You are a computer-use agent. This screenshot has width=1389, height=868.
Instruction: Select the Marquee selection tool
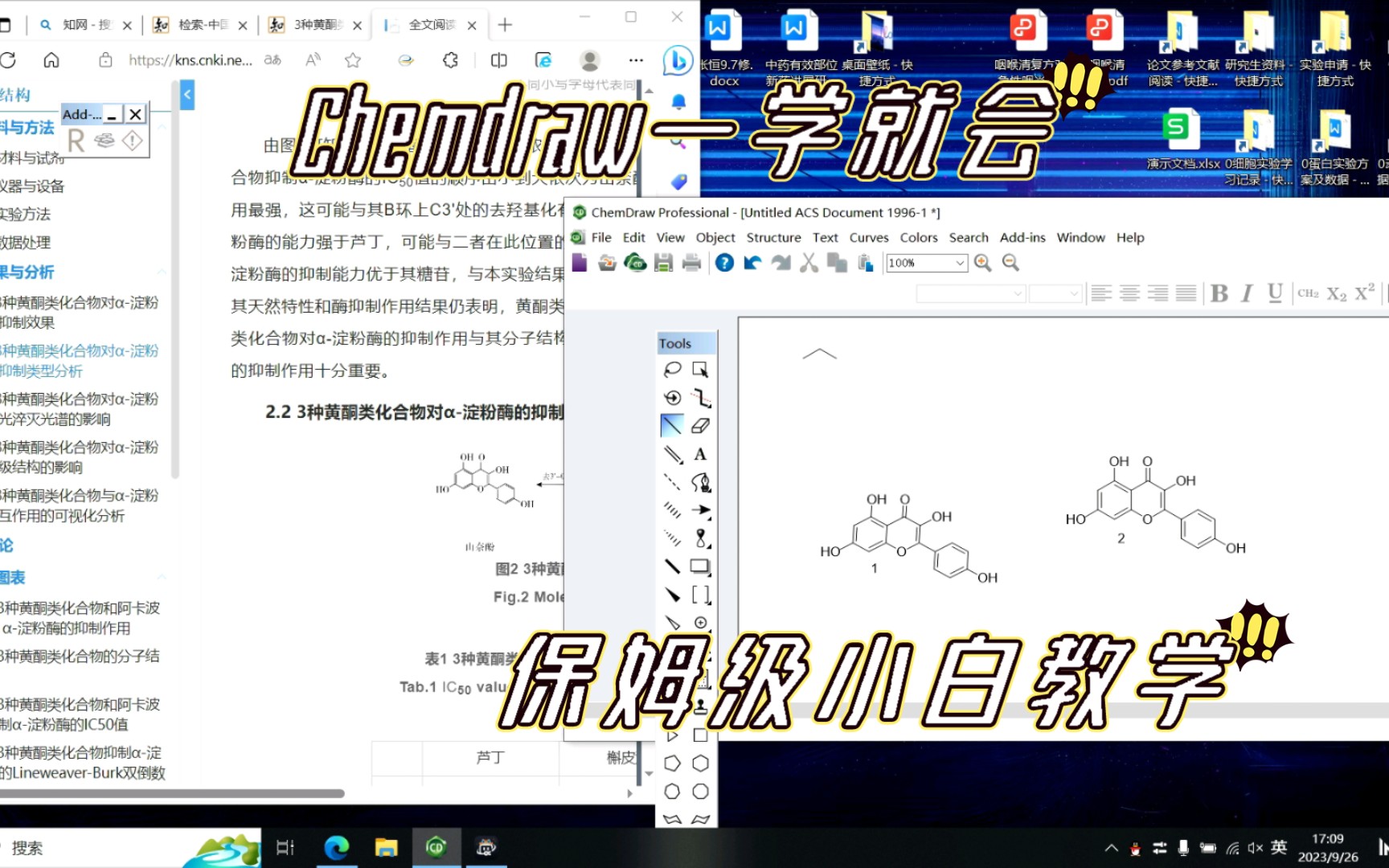[700, 369]
